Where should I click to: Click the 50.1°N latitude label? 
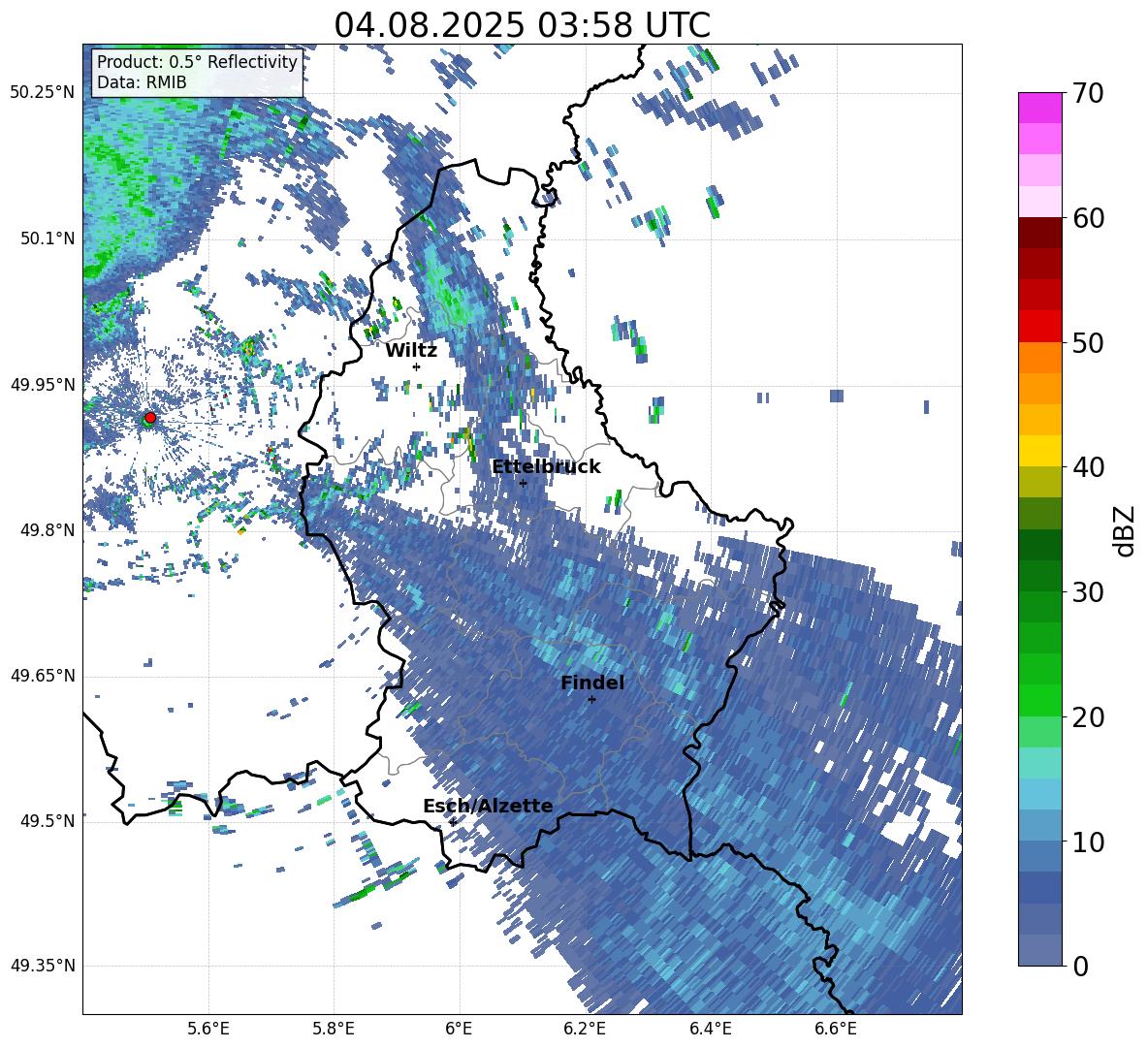pyautogui.click(x=48, y=238)
